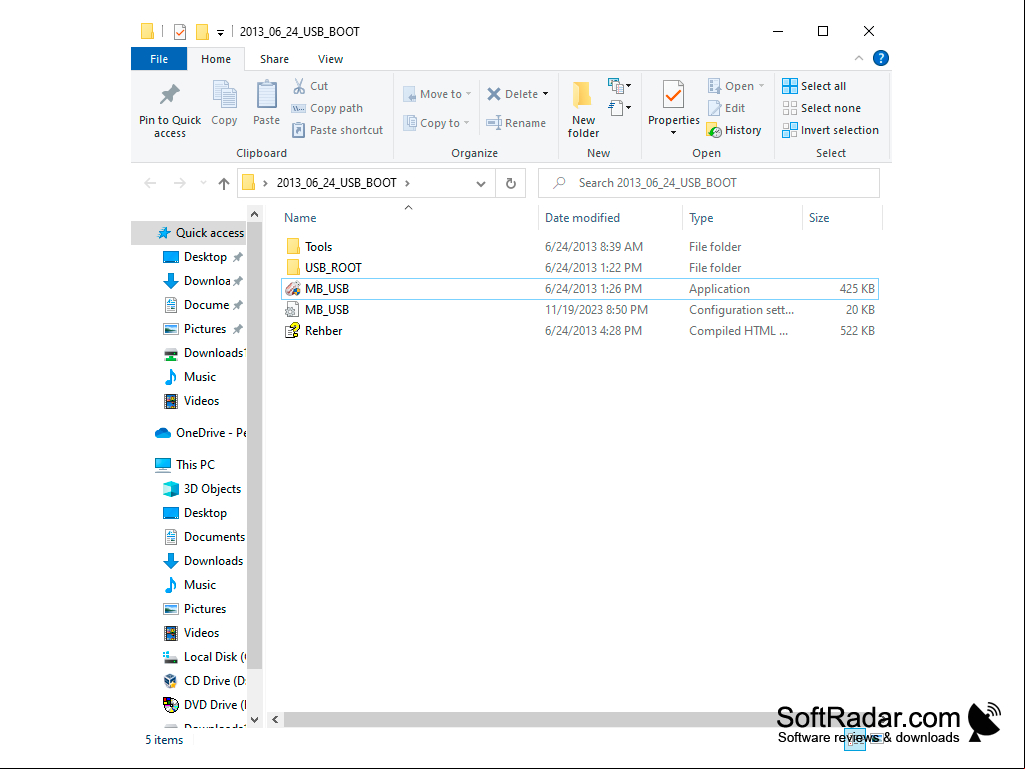Expand the Easy access dropdown
The height and width of the screenshot is (769, 1025).
[620, 107]
